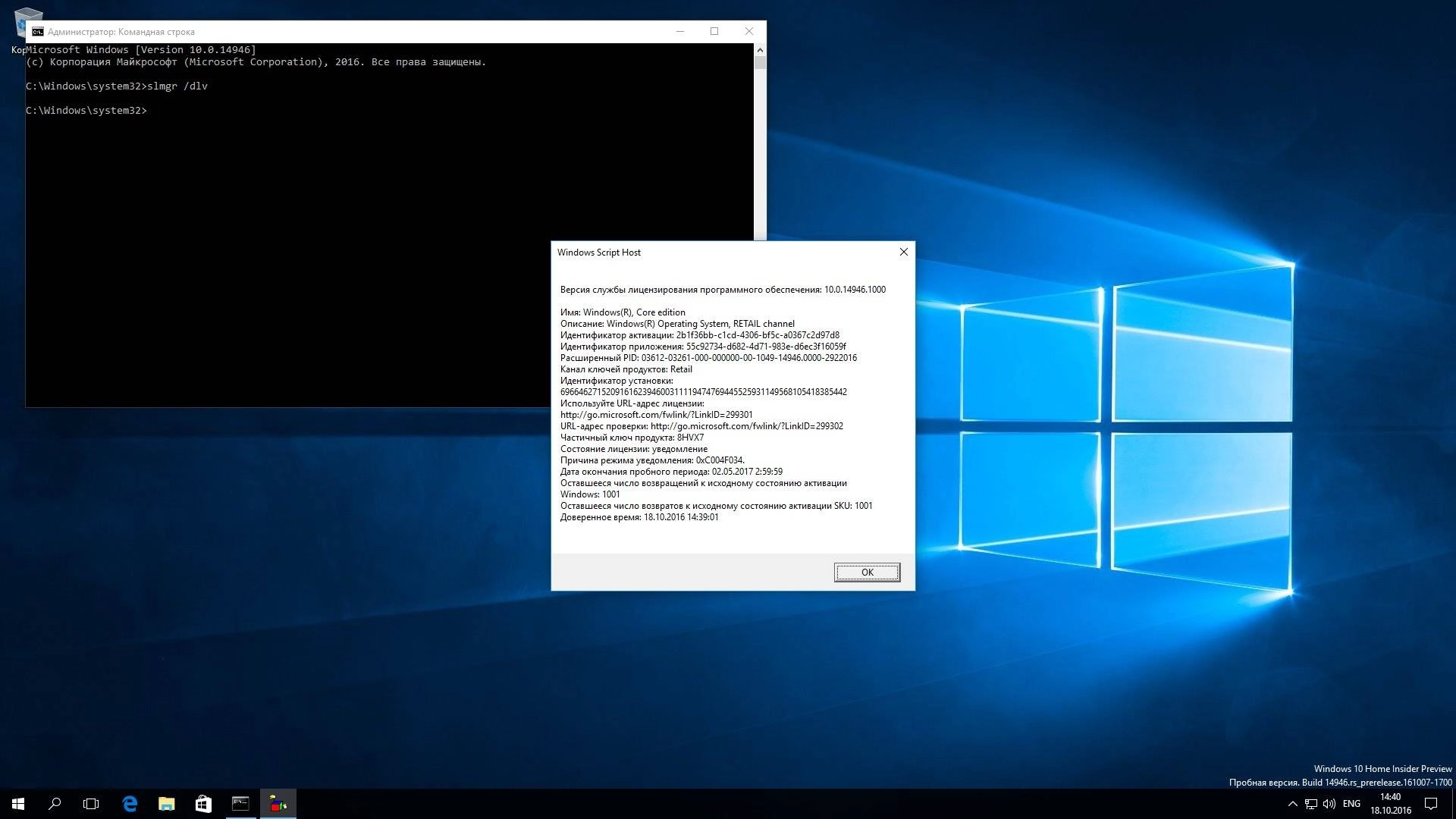Show hidden tray icons chevron
The width and height of the screenshot is (1456, 819).
pos(1292,804)
